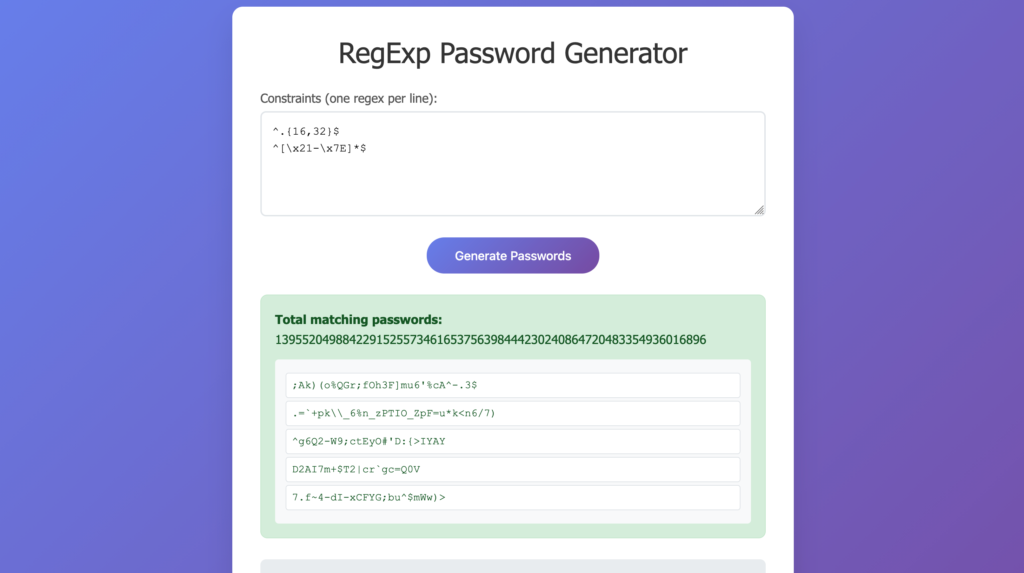Click the RegExp Password Generator heading
Screen dimensions: 1024x573
pos(512,53)
